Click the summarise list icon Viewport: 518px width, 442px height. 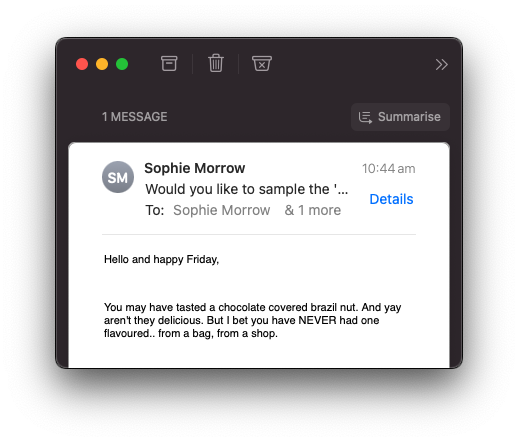coord(365,117)
